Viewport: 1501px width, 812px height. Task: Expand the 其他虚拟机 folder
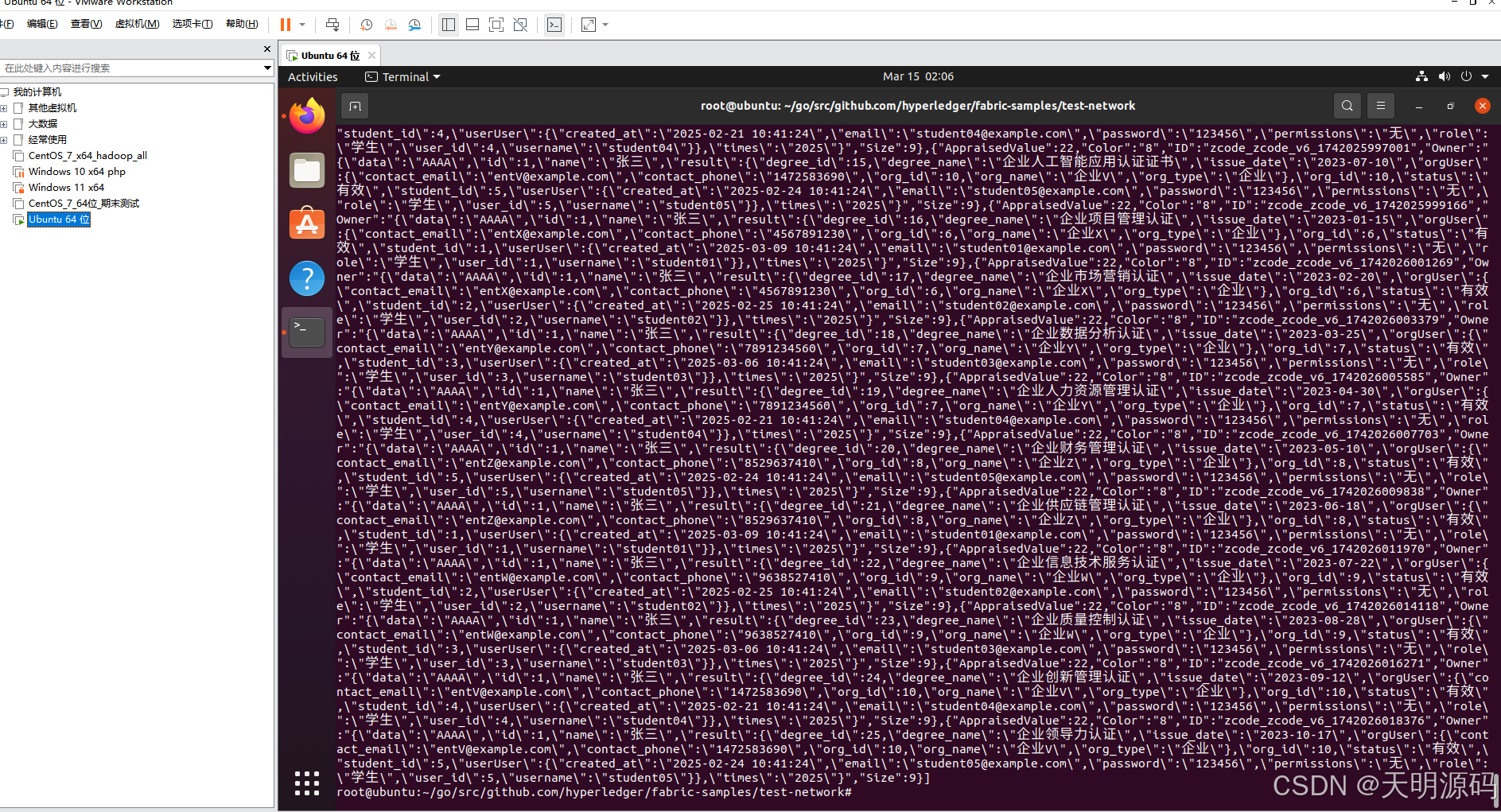(x=4, y=108)
